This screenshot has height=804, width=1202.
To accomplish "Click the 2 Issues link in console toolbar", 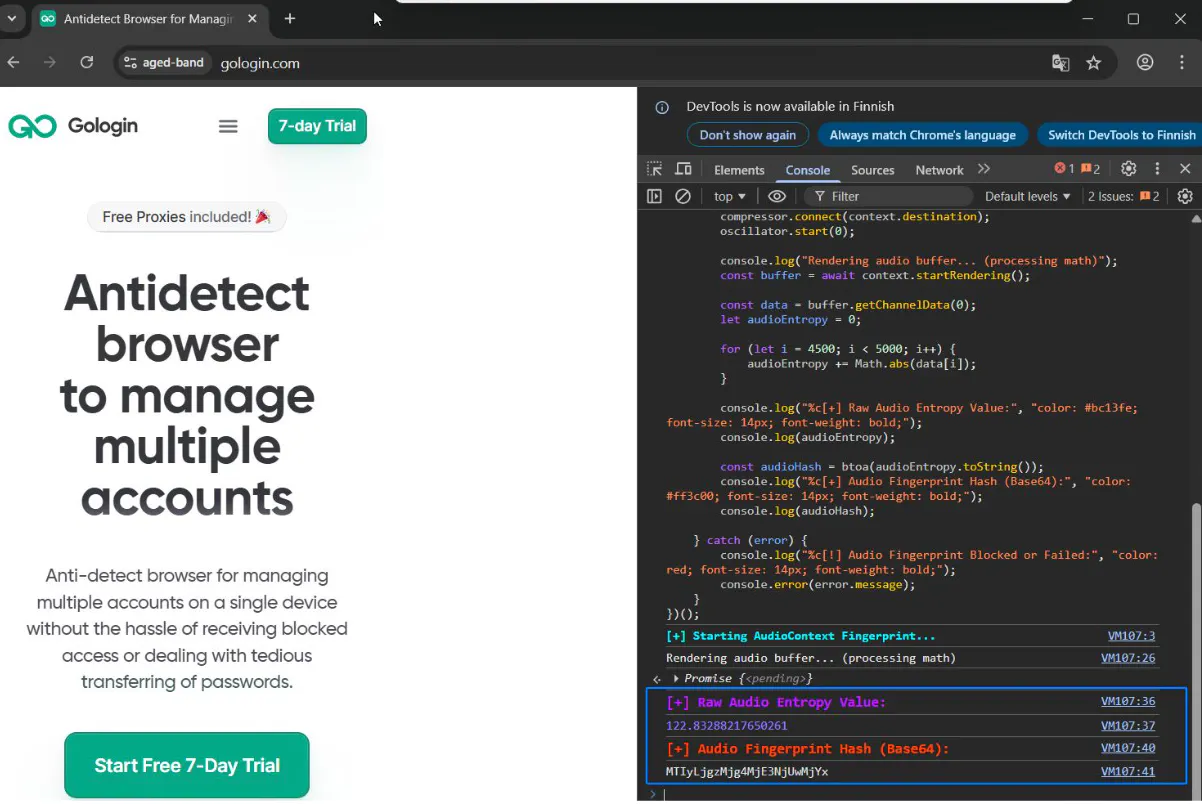I will coord(1124,196).
